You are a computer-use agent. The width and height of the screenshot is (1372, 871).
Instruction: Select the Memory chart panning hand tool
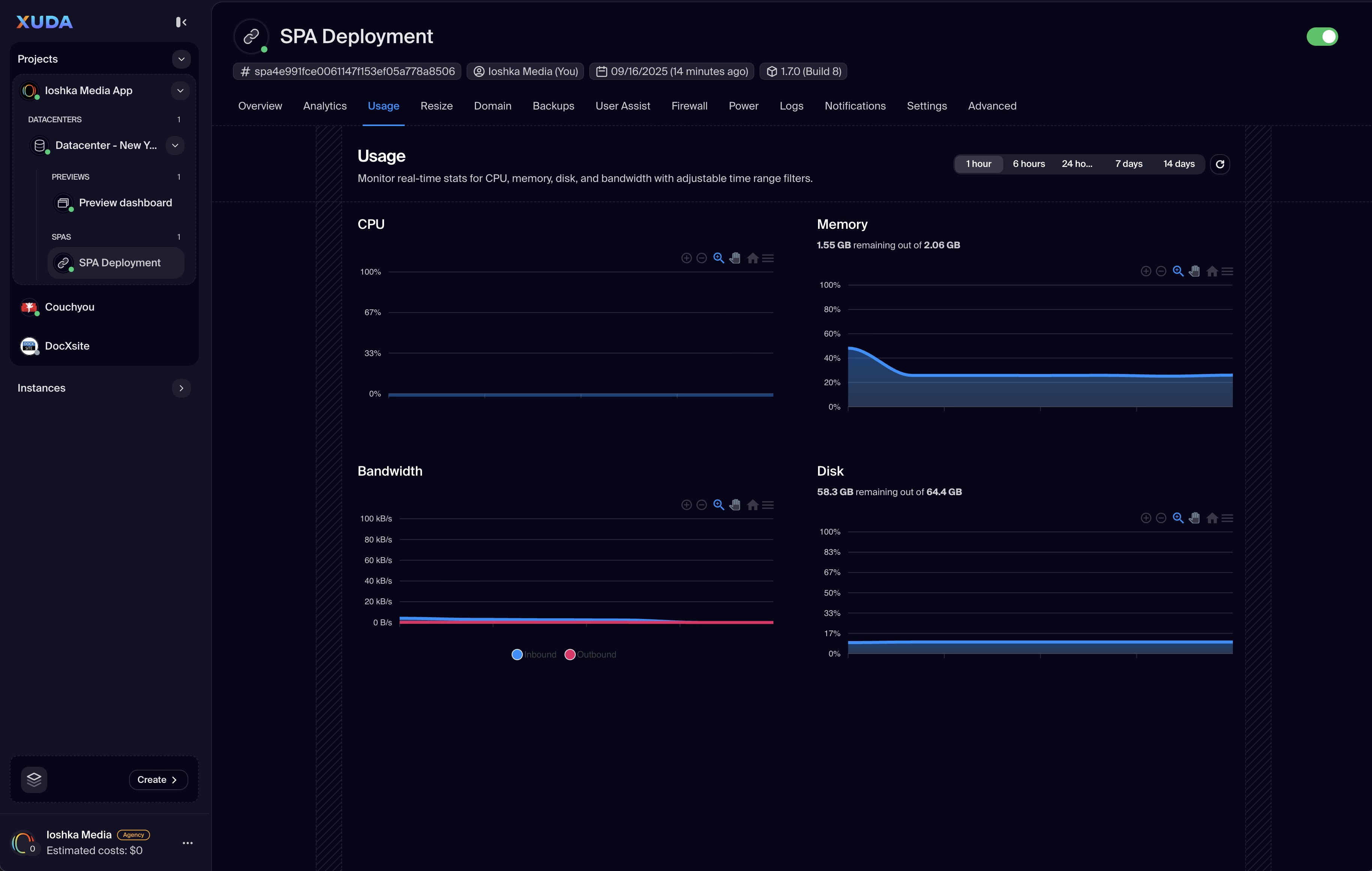[x=1194, y=271]
